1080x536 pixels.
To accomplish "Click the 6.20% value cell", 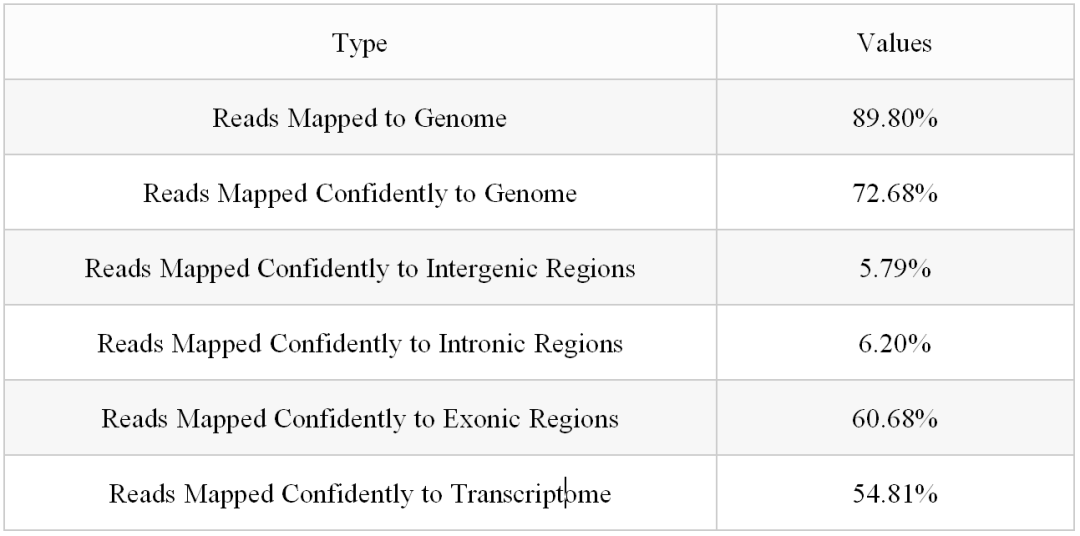I will pos(894,343).
